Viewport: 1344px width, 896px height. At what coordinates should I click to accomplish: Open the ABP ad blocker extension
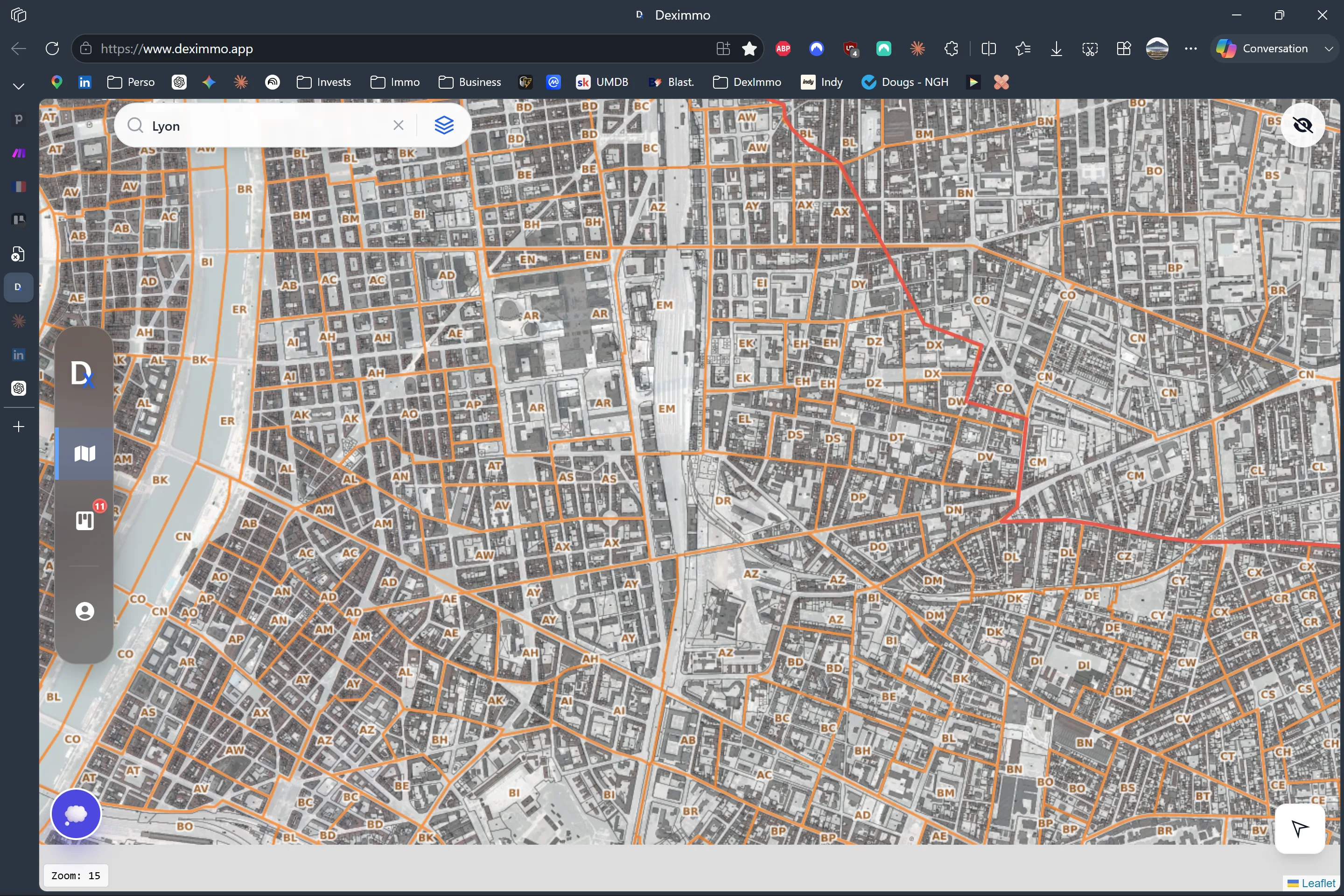tap(783, 49)
